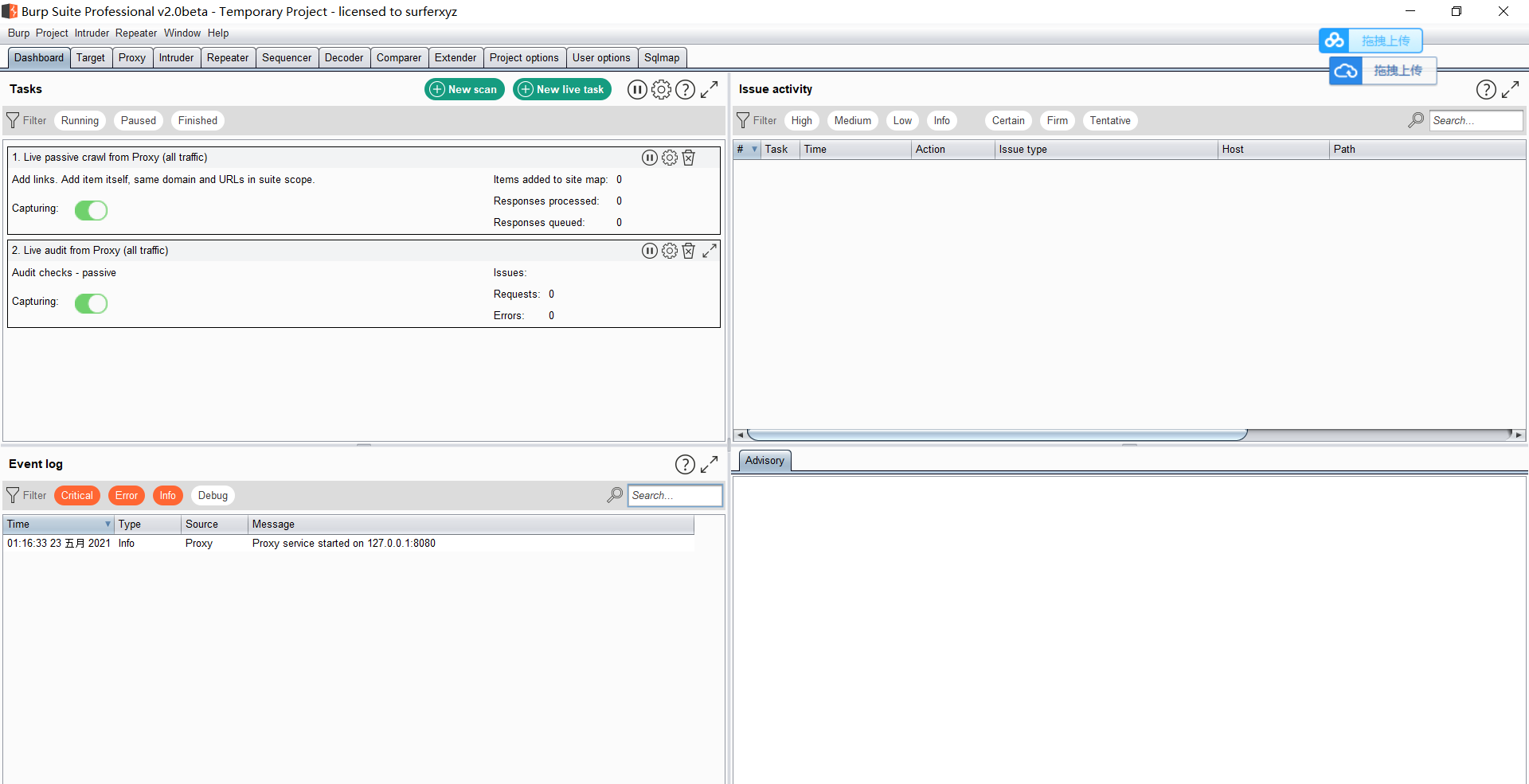1529x784 pixels.
Task: Switch to the Proxy tab
Action: [132, 57]
